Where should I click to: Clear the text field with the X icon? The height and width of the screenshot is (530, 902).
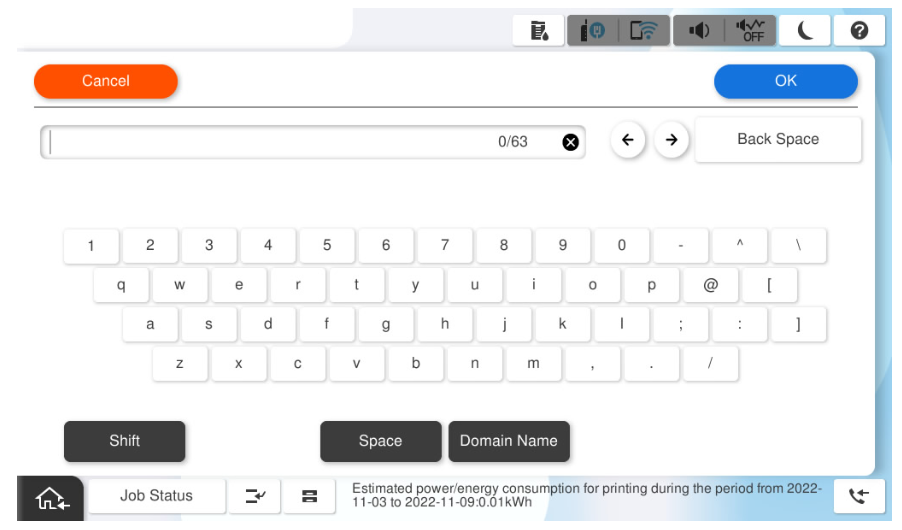tap(570, 142)
